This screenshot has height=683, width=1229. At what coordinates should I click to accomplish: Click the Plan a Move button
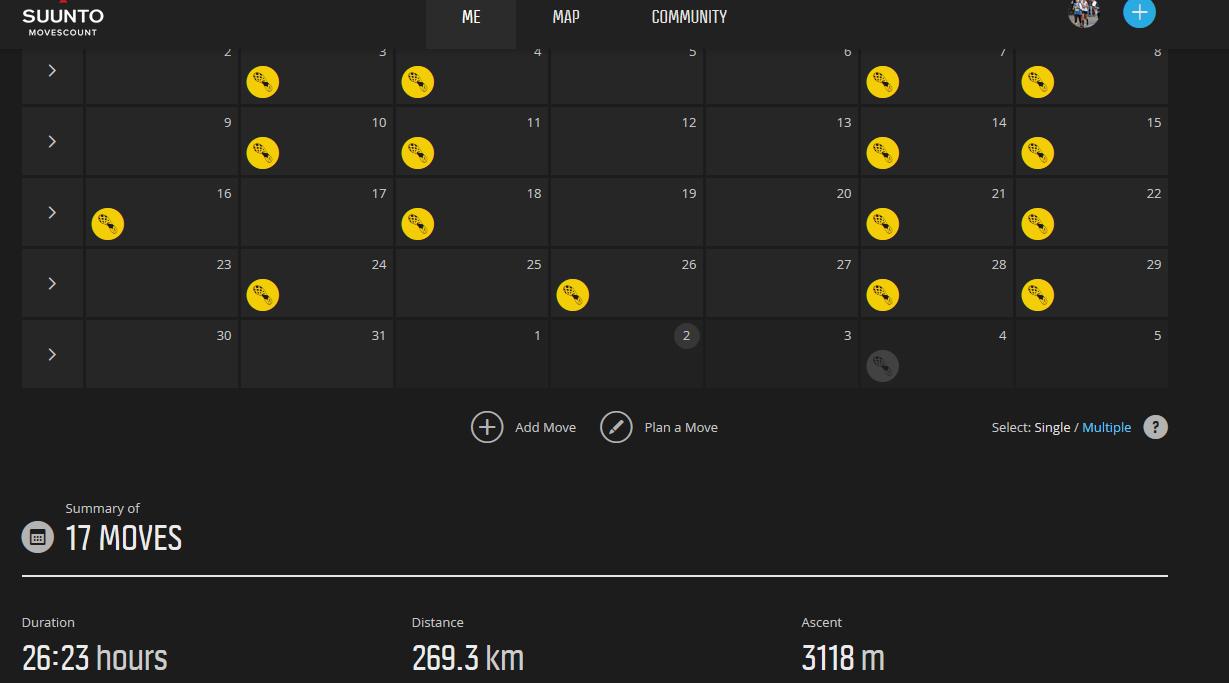659,427
